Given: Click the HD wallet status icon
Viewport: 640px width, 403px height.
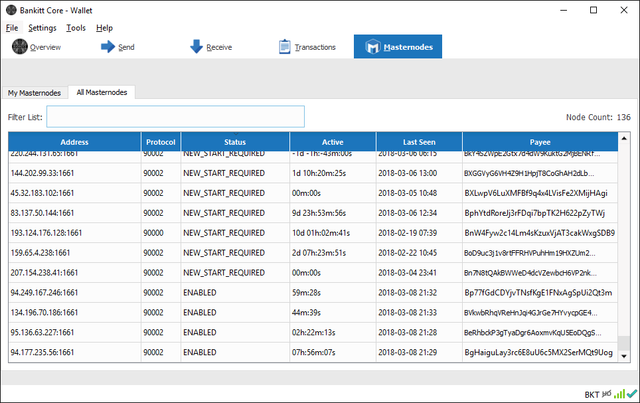Looking at the screenshot, I should pyautogui.click(x=607, y=394).
